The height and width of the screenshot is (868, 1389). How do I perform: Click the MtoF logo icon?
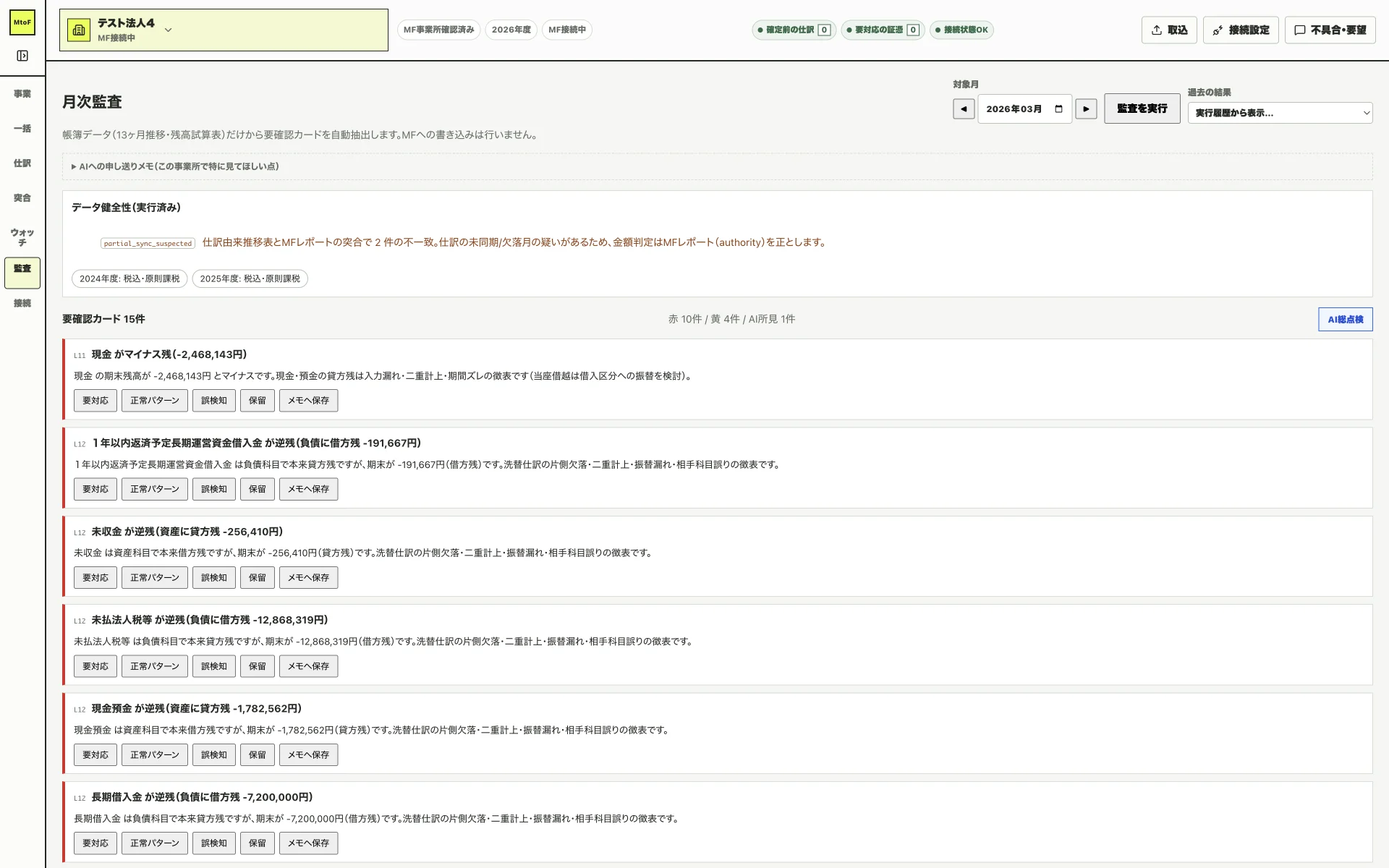pyautogui.click(x=22, y=22)
